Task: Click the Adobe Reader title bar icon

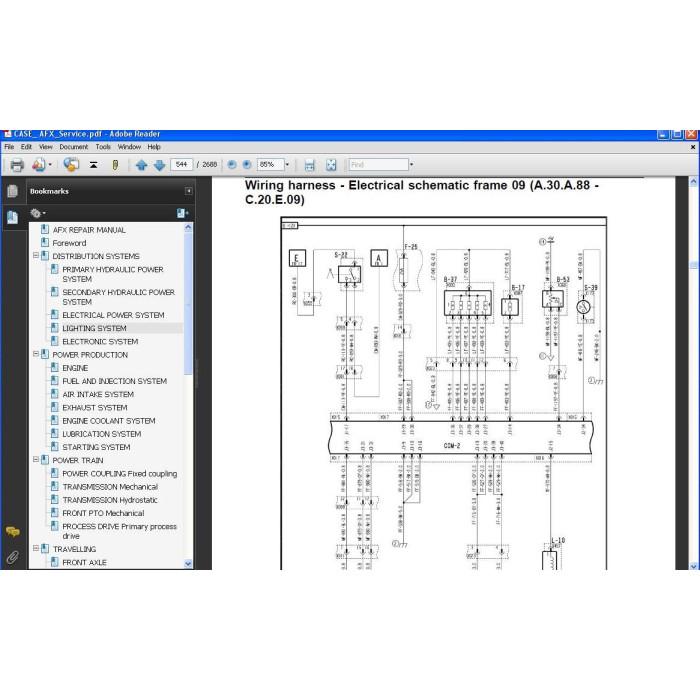Action: pos(8,134)
